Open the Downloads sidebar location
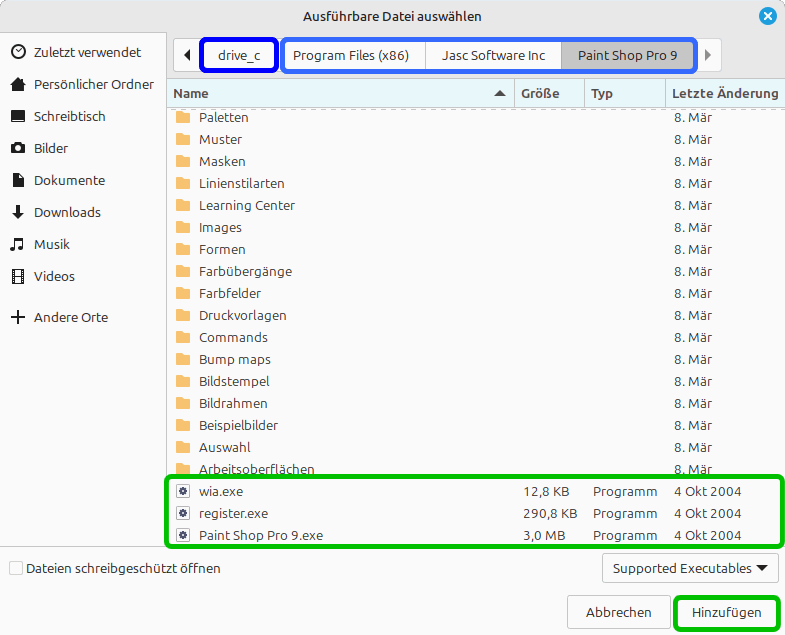Screen dimensions: 785x635 click(x=67, y=212)
